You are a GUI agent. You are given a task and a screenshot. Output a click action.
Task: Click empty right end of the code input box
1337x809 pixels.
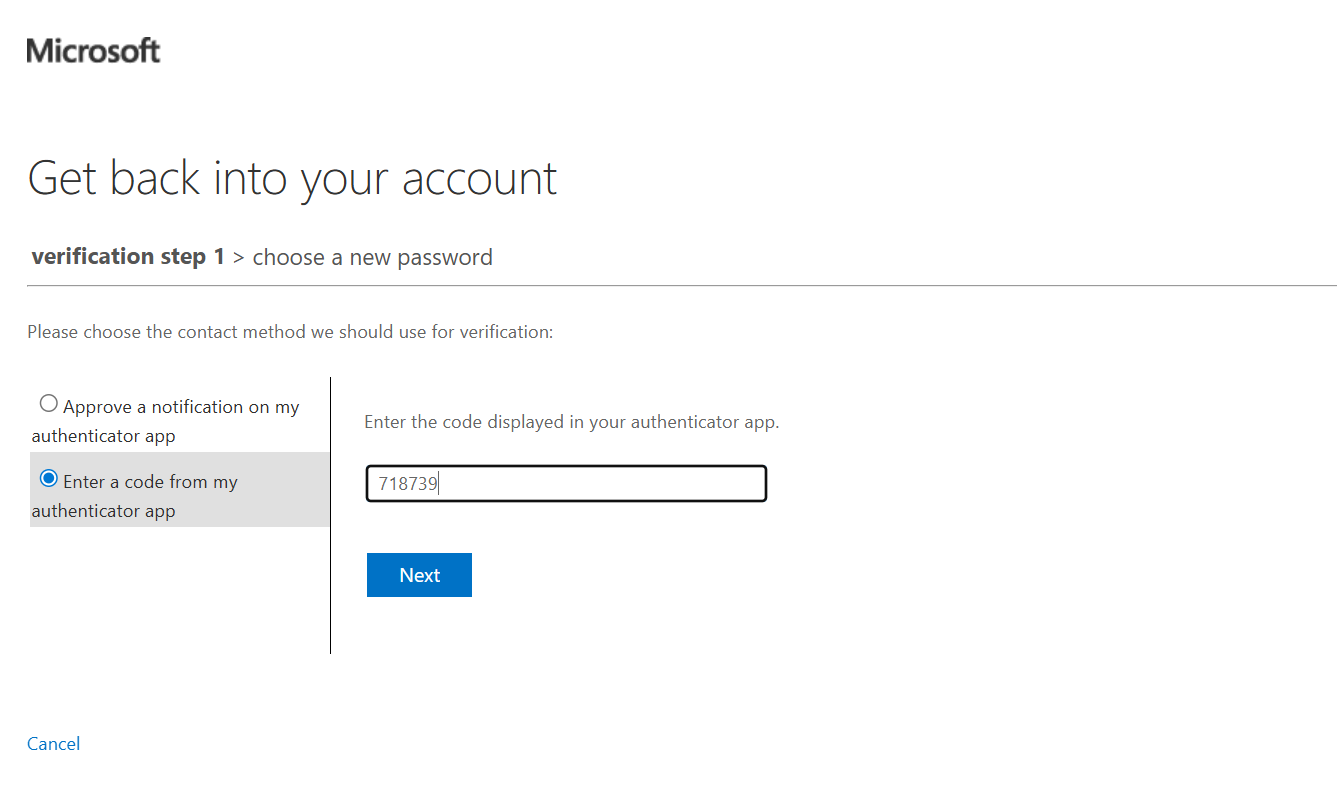tap(700, 484)
